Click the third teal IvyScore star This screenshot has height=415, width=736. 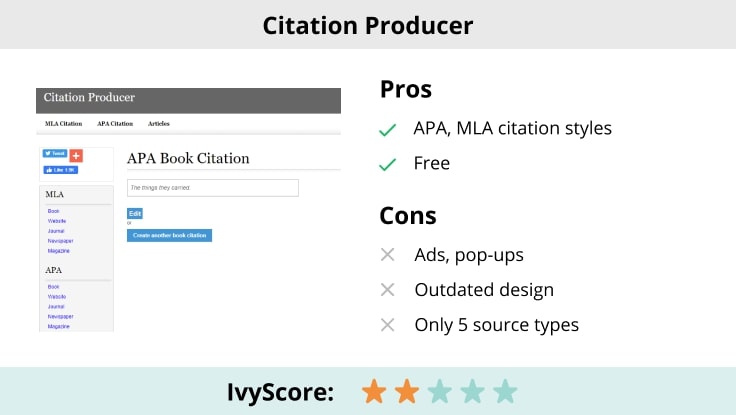tap(439, 391)
